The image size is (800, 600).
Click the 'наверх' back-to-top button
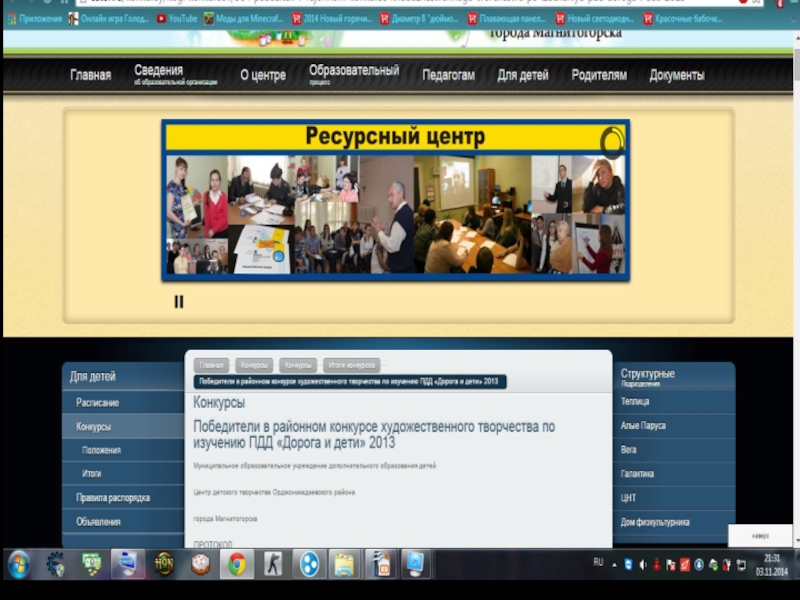(x=760, y=536)
